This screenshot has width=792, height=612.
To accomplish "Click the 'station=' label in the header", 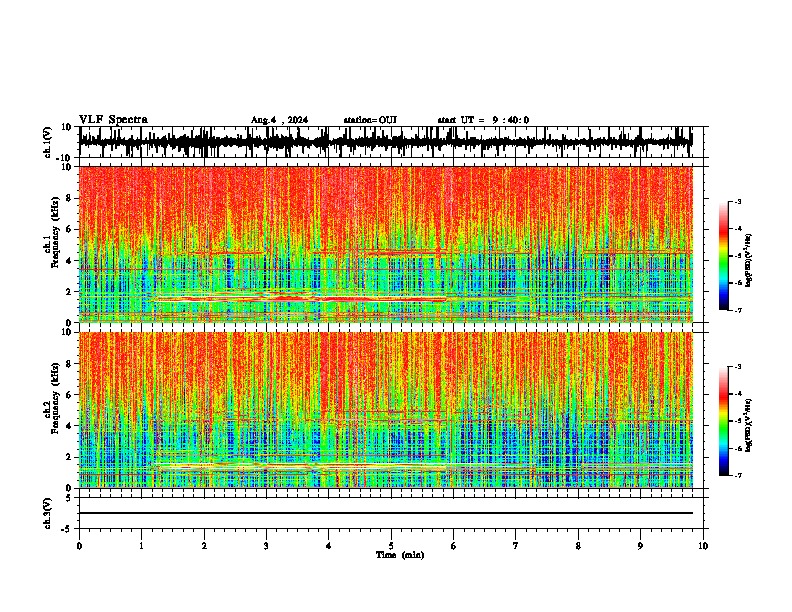I will click(361, 120).
